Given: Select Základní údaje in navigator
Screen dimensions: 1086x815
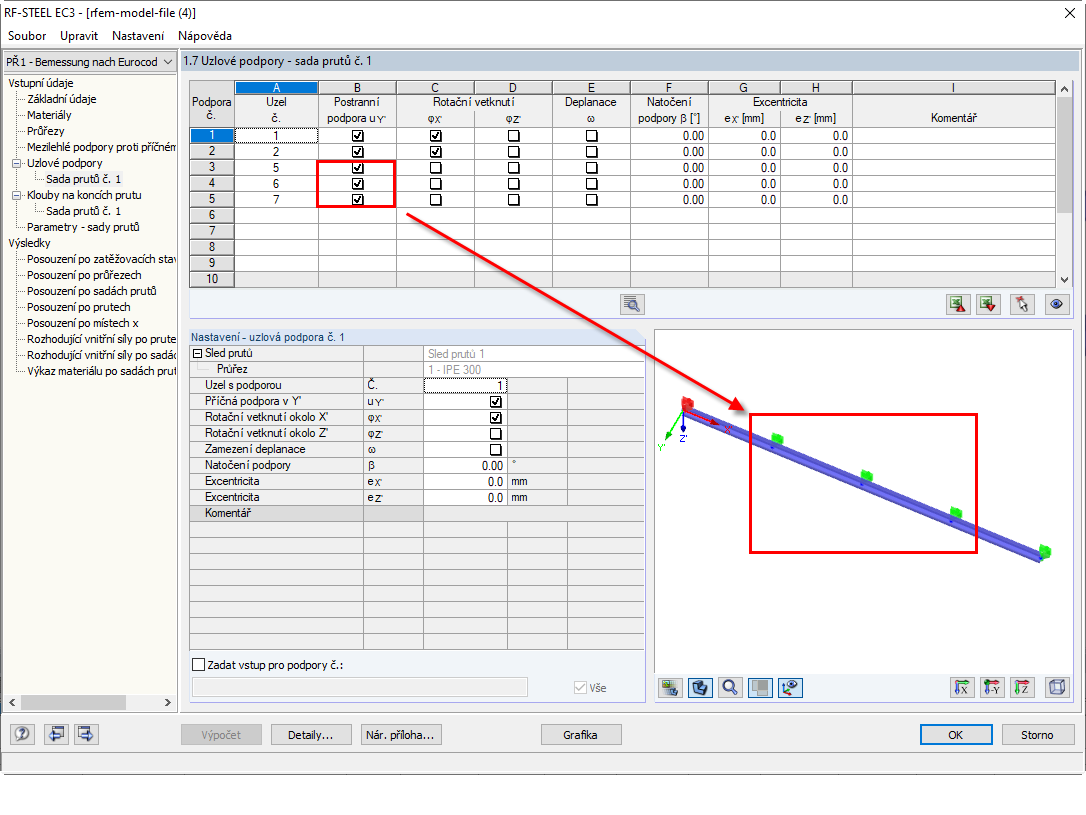Looking at the screenshot, I should point(62,99).
